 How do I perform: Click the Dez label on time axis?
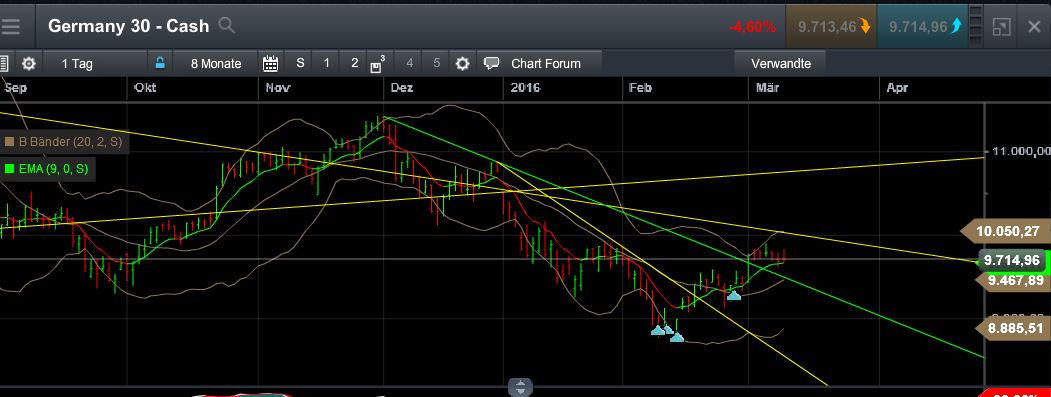click(401, 88)
